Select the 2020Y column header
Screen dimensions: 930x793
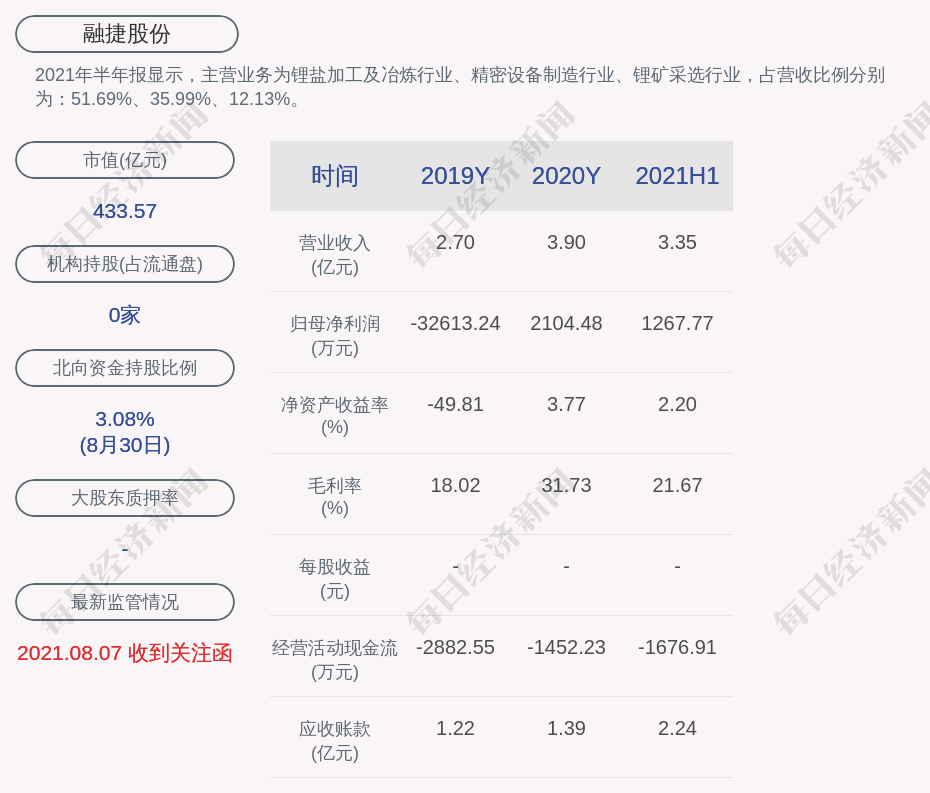coord(566,176)
